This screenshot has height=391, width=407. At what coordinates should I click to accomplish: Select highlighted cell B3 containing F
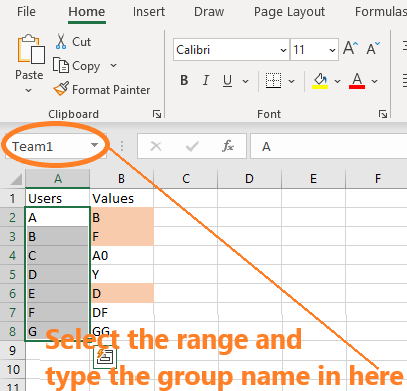(122, 236)
